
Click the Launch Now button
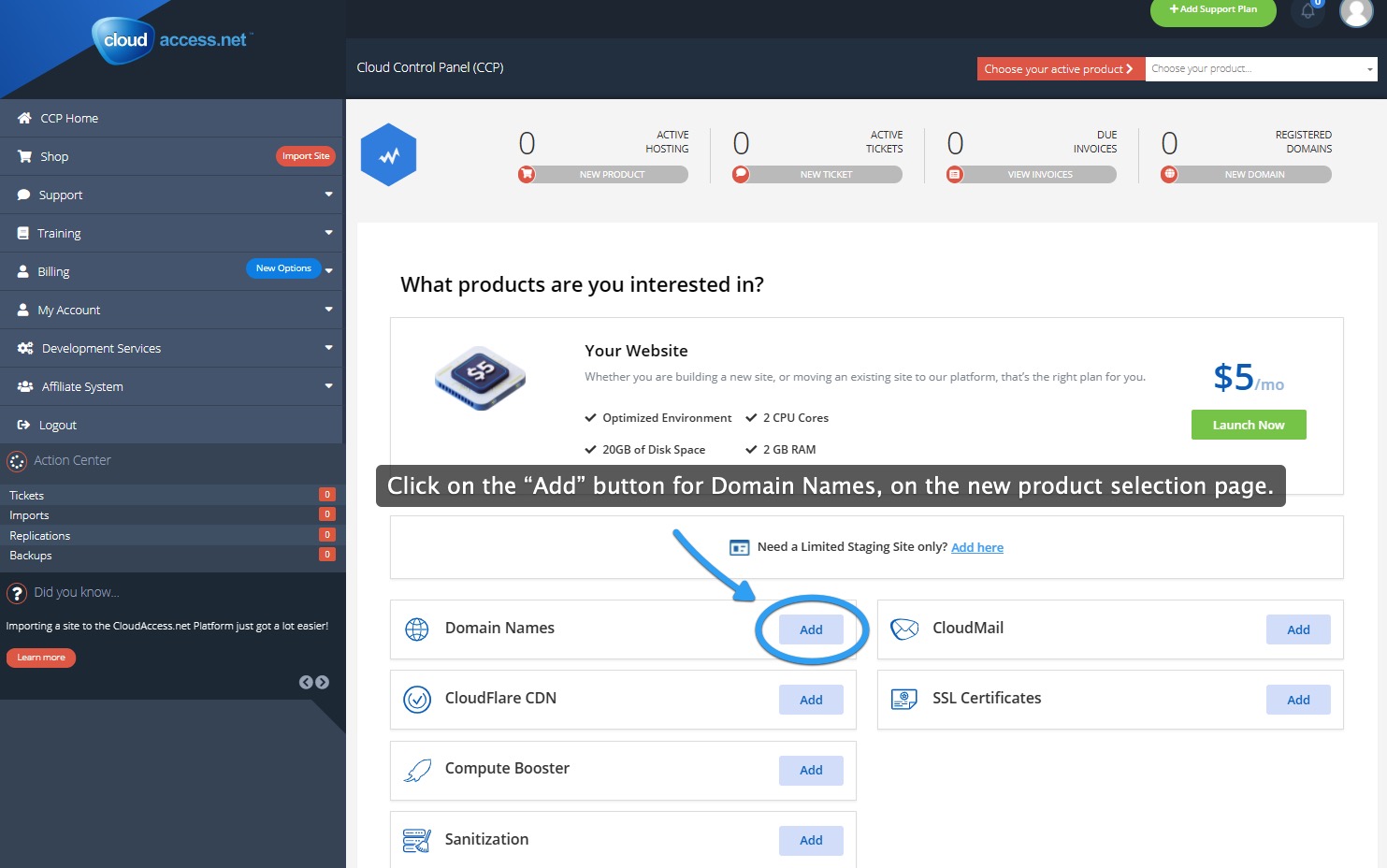click(1249, 425)
